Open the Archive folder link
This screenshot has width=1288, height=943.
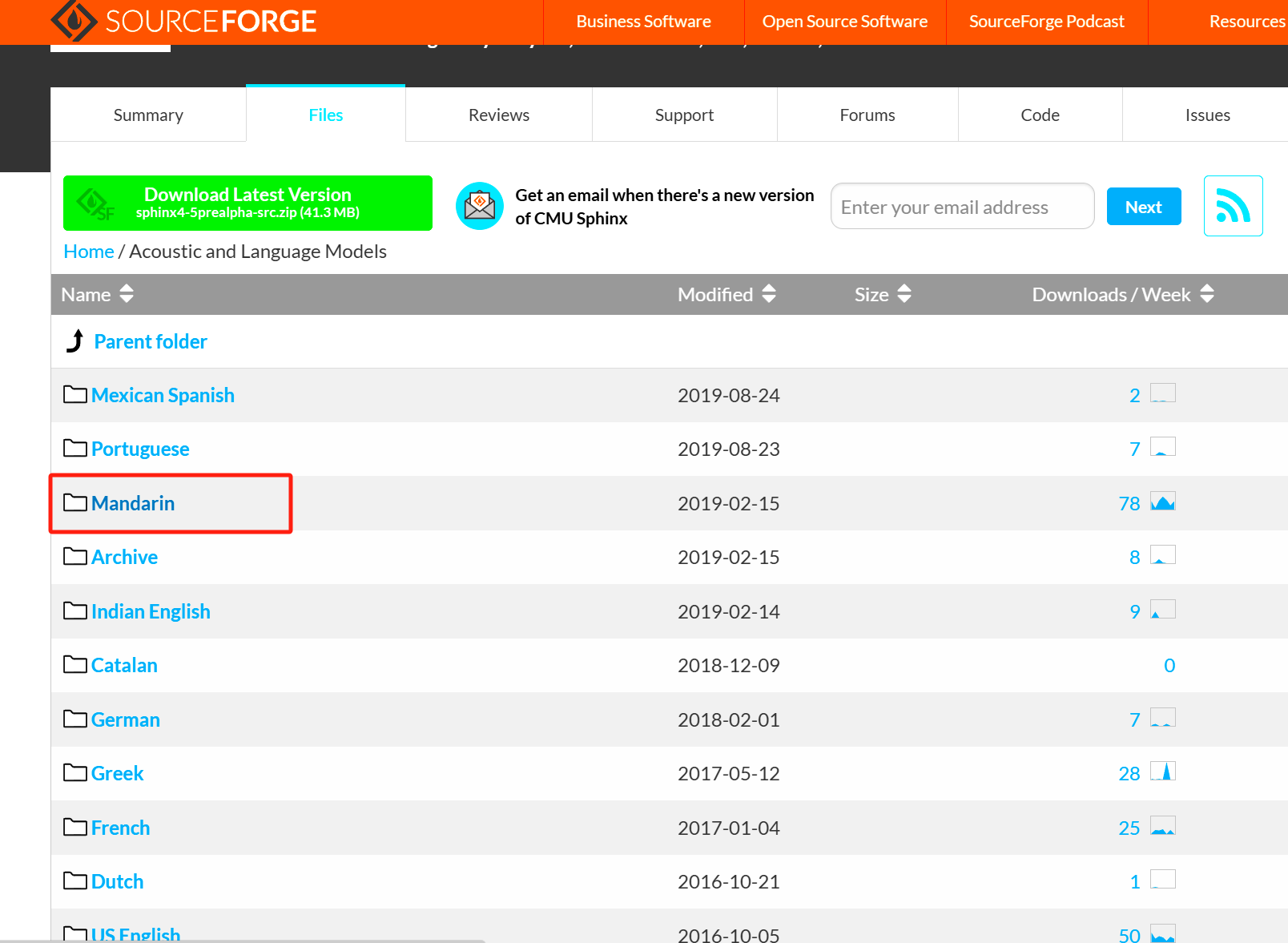(124, 557)
